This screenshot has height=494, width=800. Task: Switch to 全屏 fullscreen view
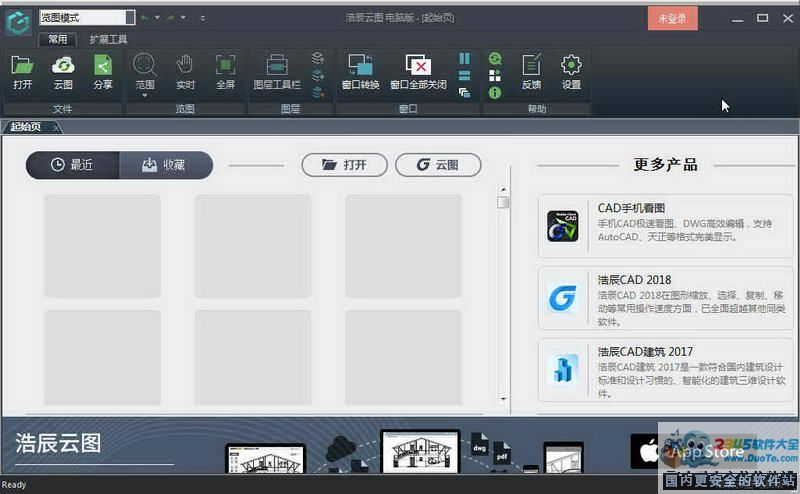(225, 65)
